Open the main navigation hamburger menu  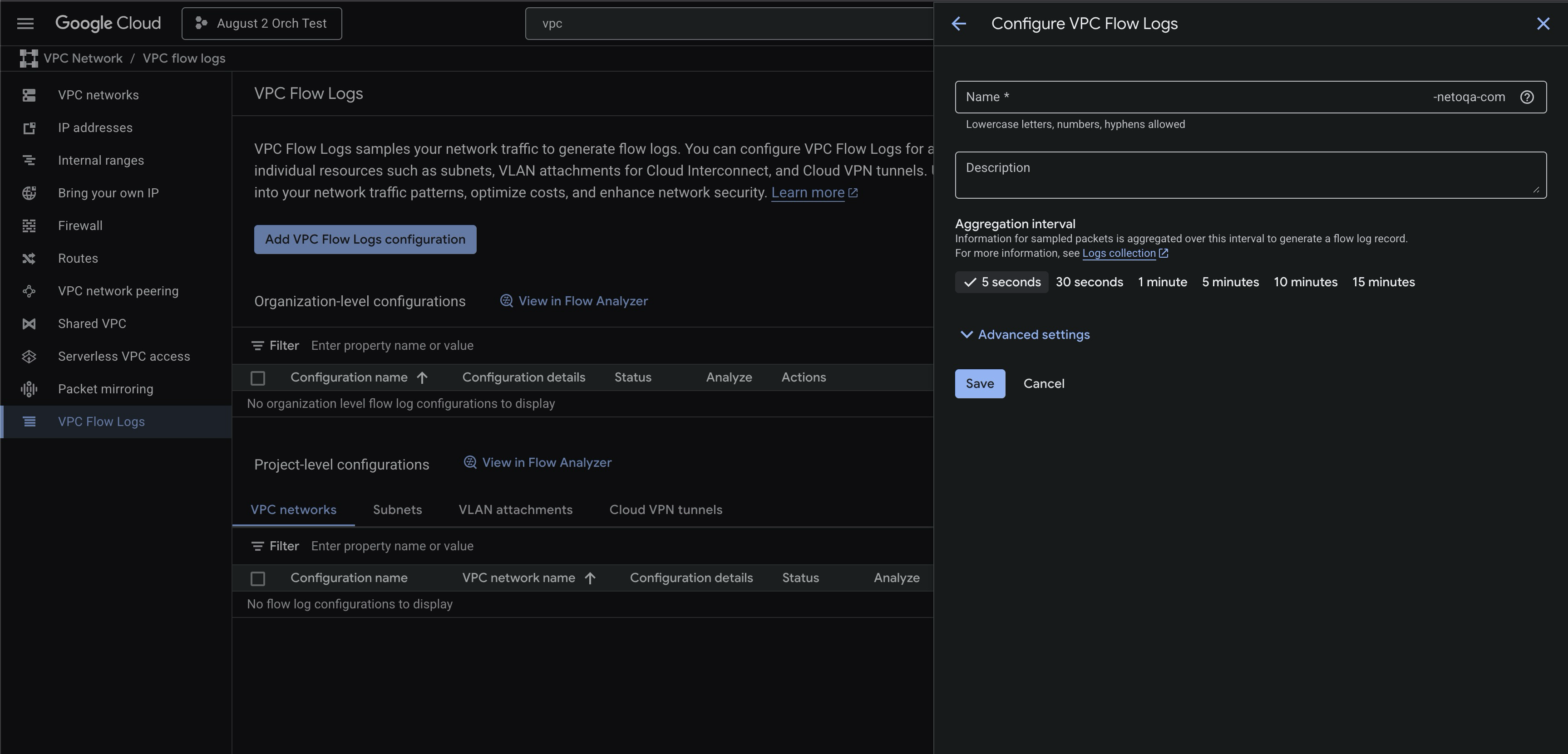[x=25, y=24]
